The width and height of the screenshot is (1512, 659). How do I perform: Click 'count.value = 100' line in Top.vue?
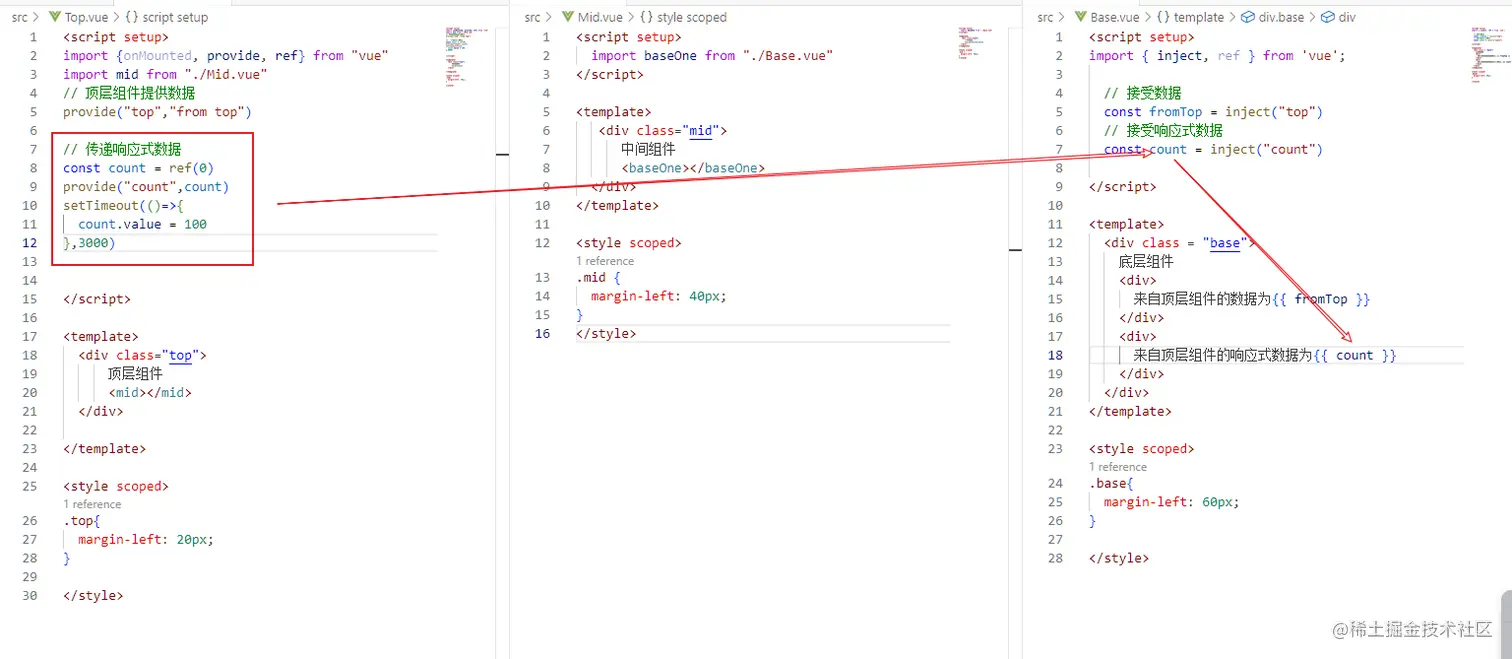(142, 224)
